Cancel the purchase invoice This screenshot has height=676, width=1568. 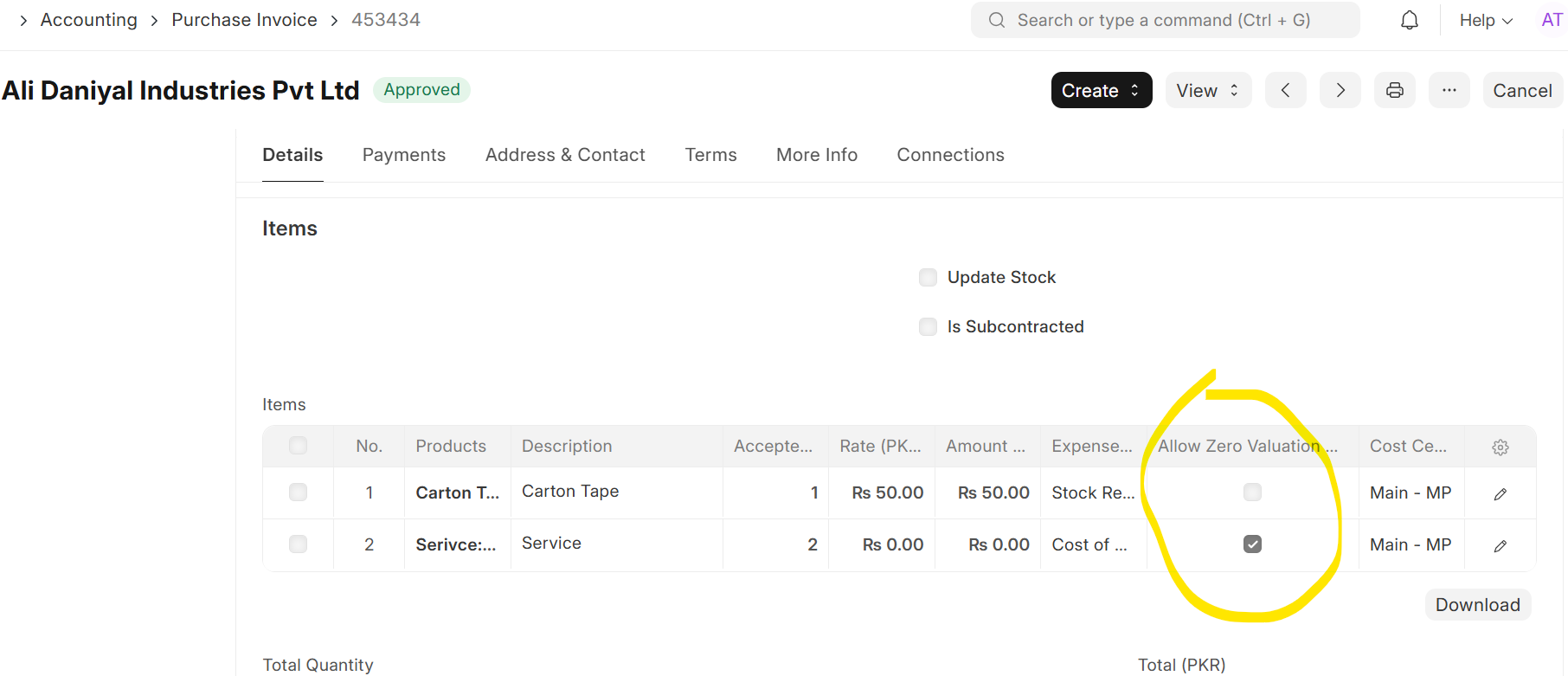coord(1522,90)
